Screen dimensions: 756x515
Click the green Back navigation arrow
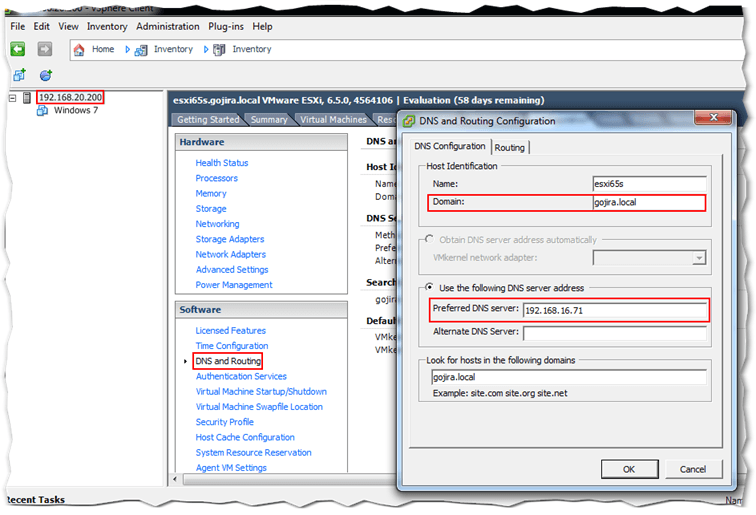pos(18,49)
